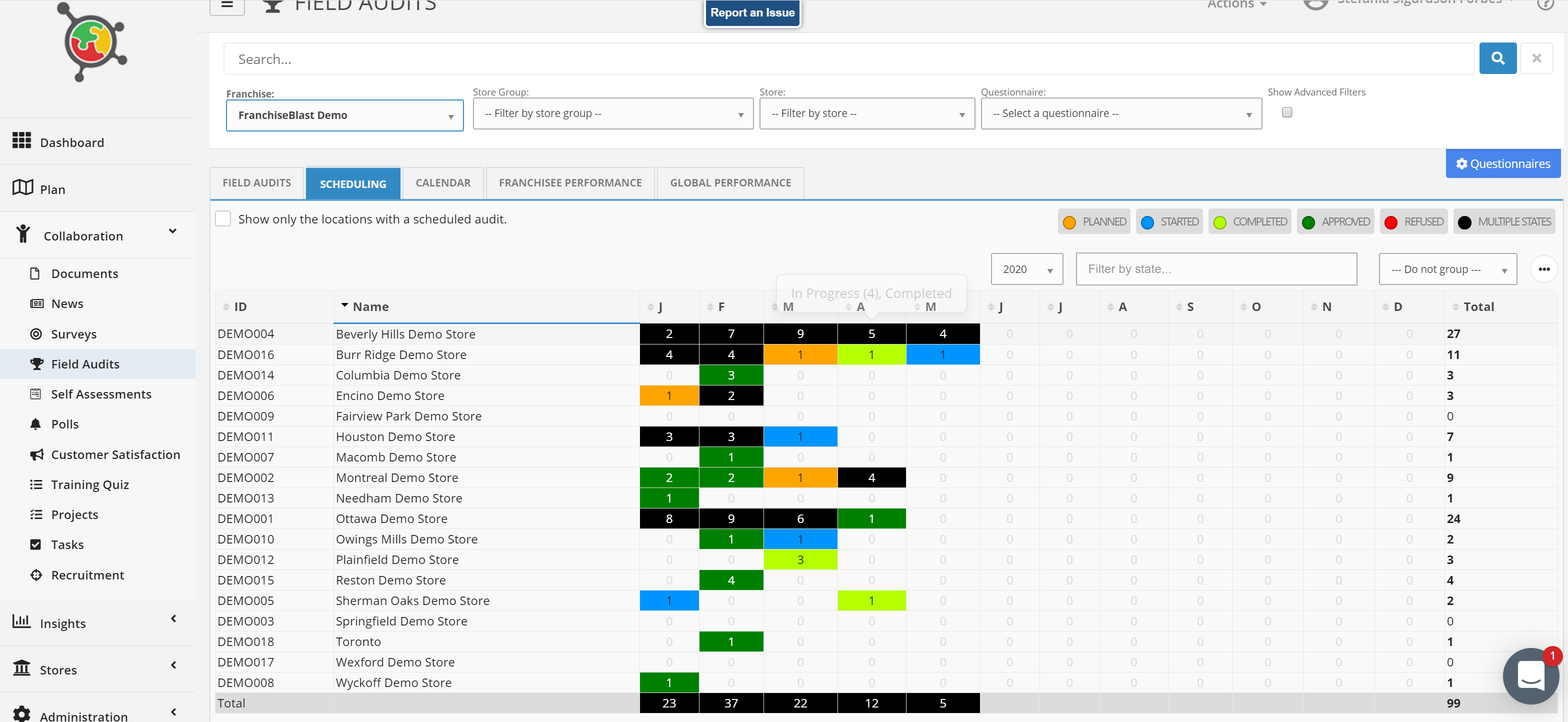Enable Show Advanced Filters checkbox
1568x722 pixels.
pos(1287,112)
